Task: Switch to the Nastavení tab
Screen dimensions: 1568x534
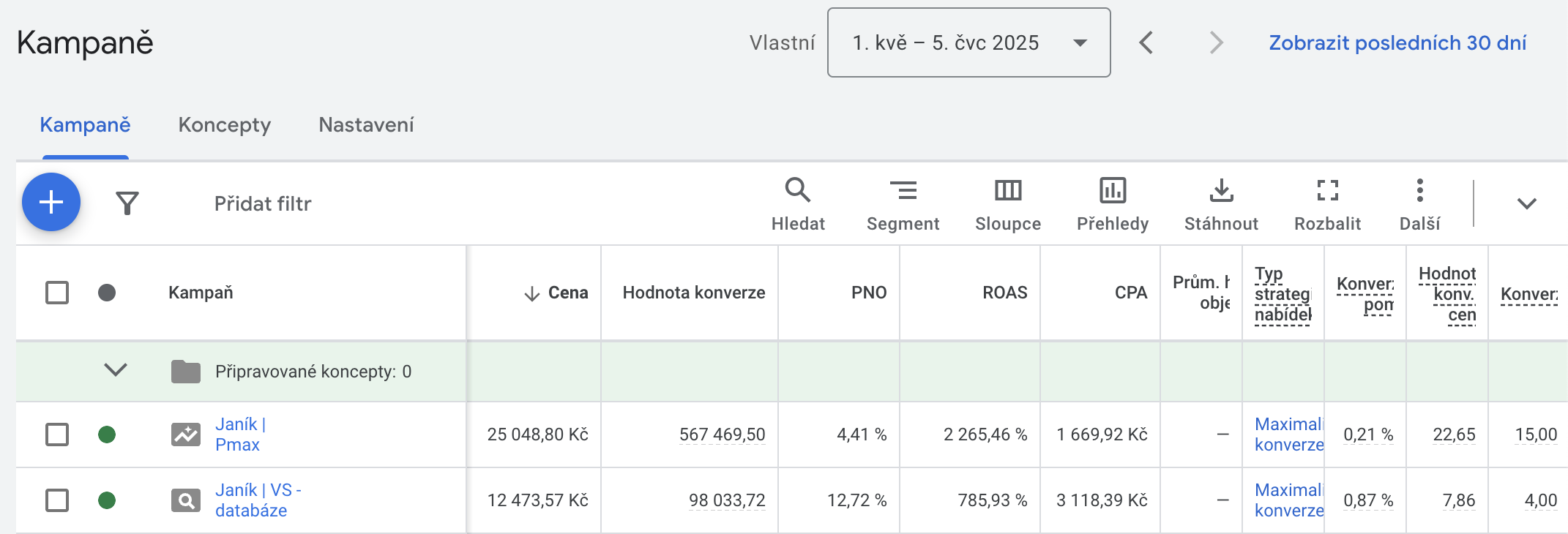Action: click(366, 125)
